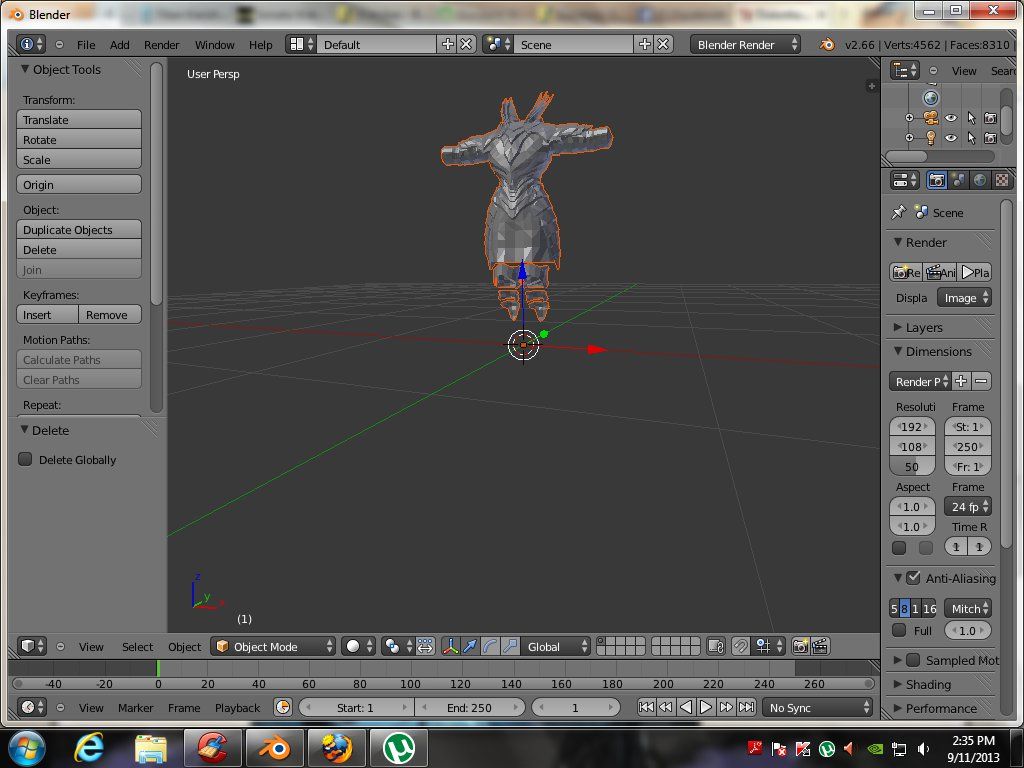Open the Object Mode dropdown
Image resolution: width=1024 pixels, height=768 pixels.
[273, 646]
